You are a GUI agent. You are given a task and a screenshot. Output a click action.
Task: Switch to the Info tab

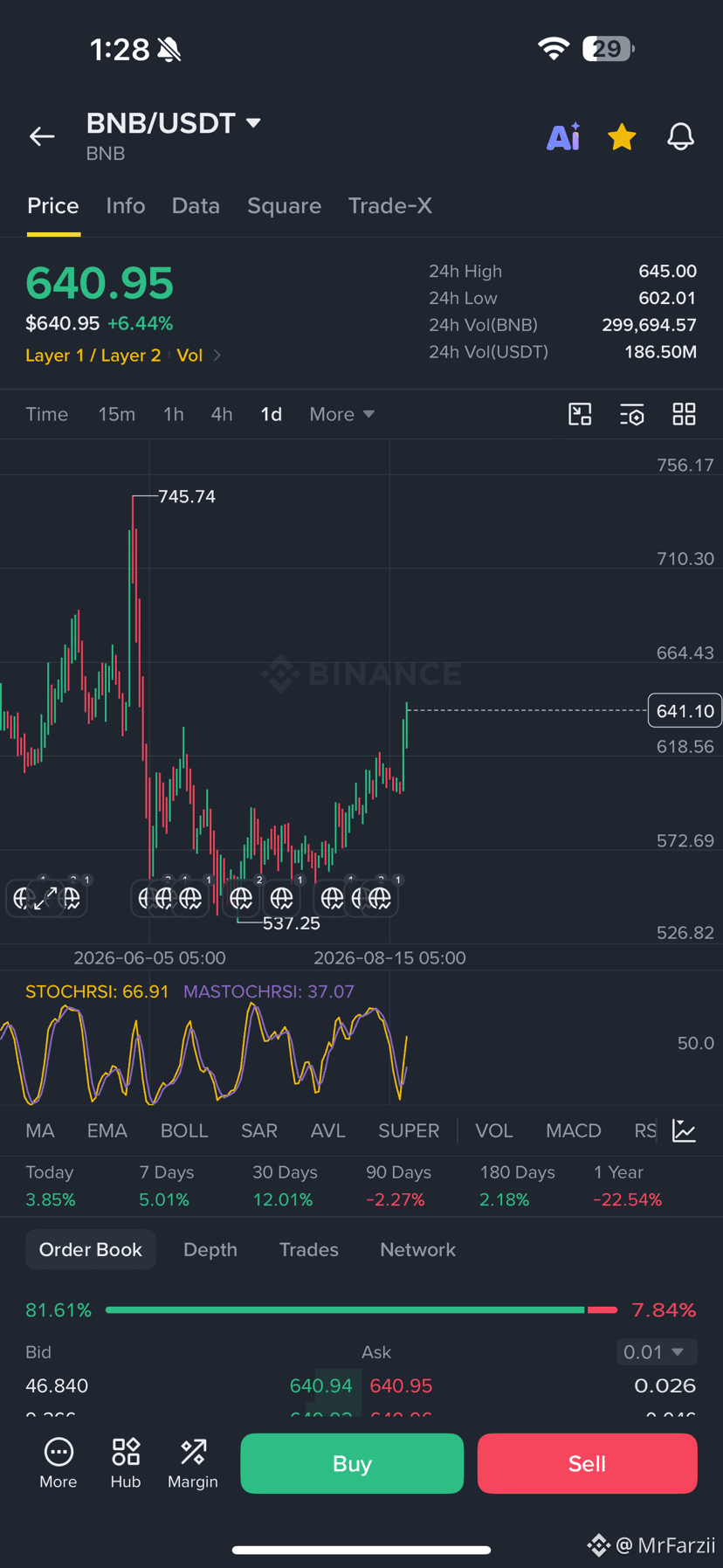click(x=126, y=206)
